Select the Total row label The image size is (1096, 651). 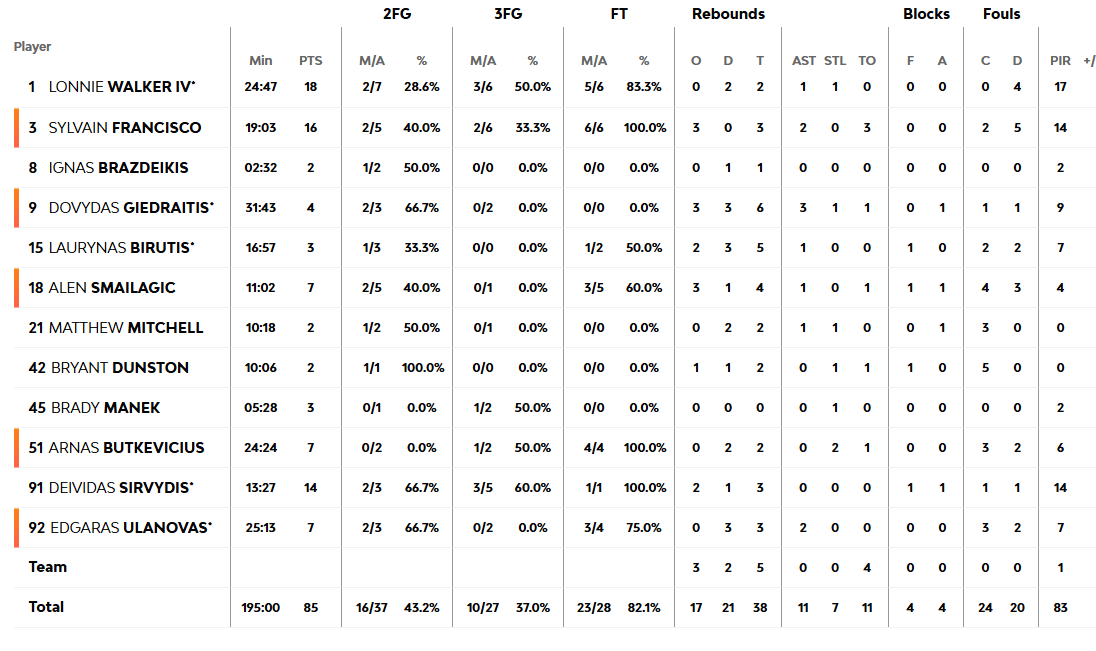click(x=46, y=607)
